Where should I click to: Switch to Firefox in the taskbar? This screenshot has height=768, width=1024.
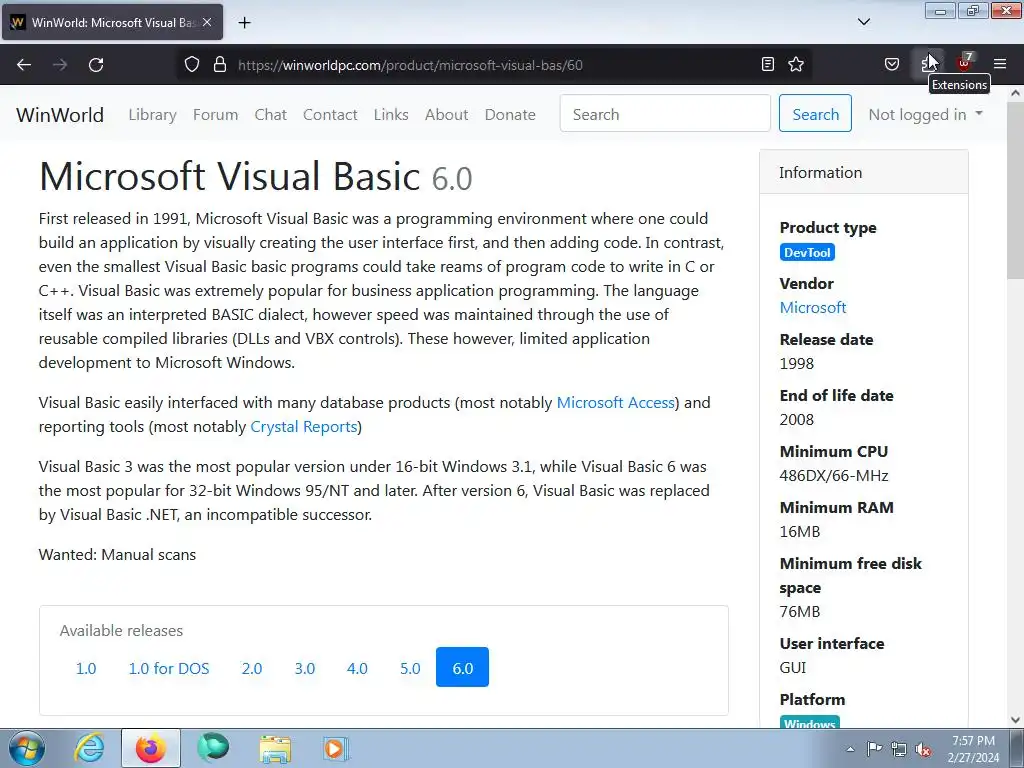click(x=151, y=748)
